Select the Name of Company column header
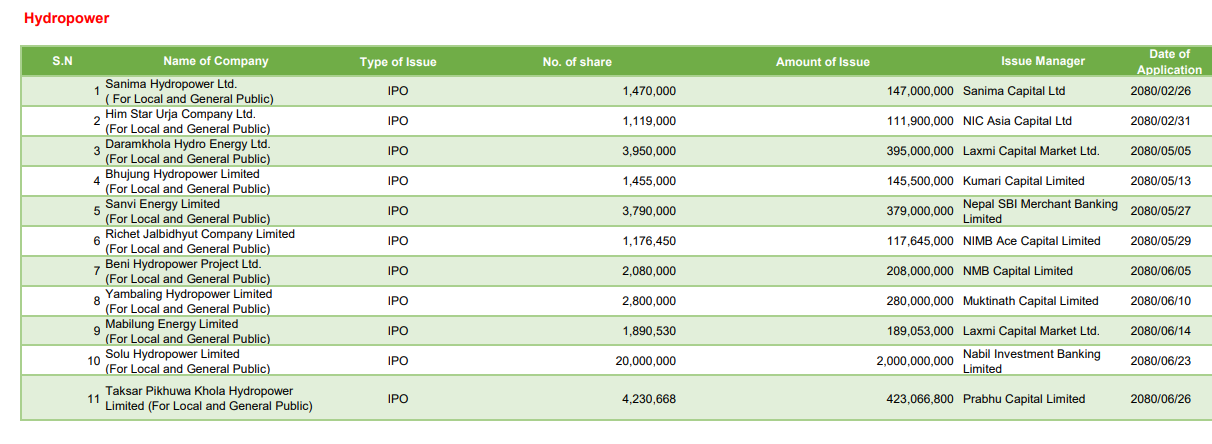This screenshot has width=1212, height=444. pyautogui.click(x=216, y=61)
